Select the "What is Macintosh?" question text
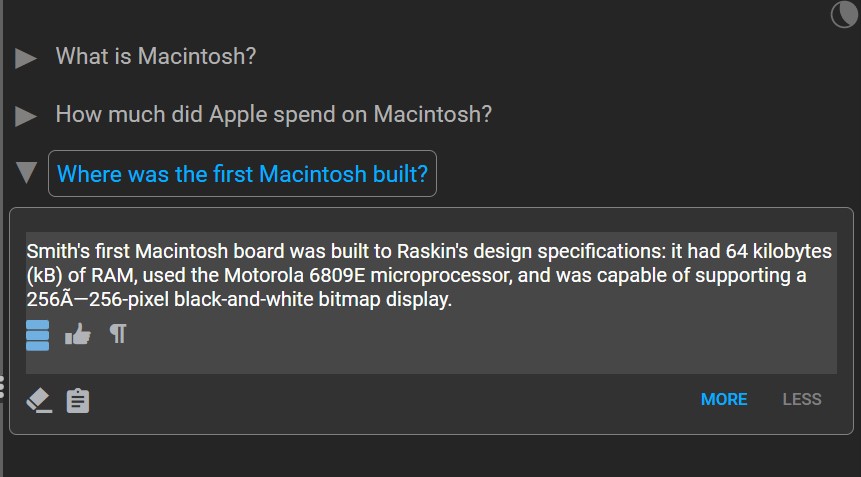Image resolution: width=861 pixels, height=477 pixels. (x=156, y=56)
